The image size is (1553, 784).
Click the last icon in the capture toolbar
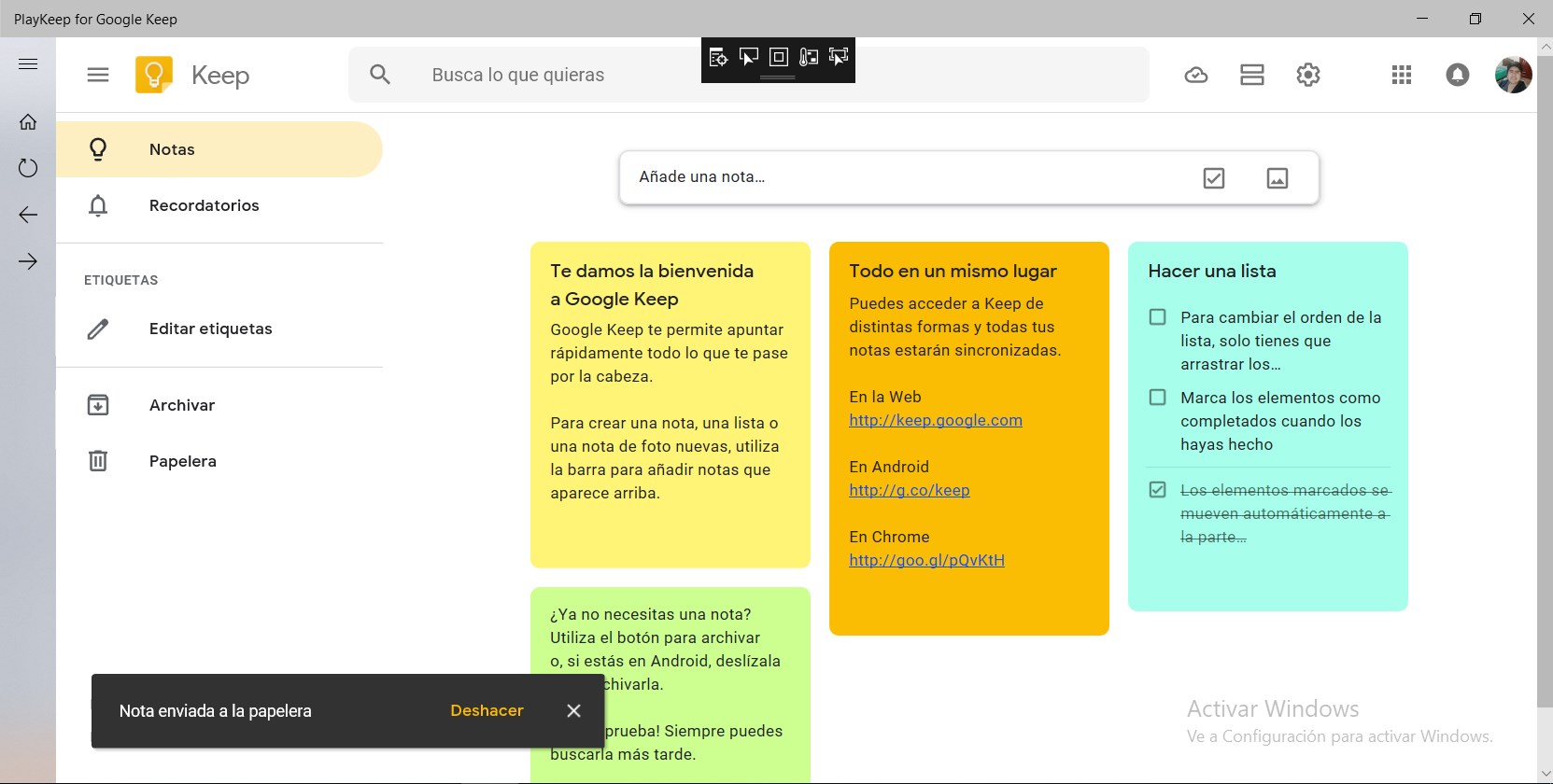pyautogui.click(x=839, y=57)
